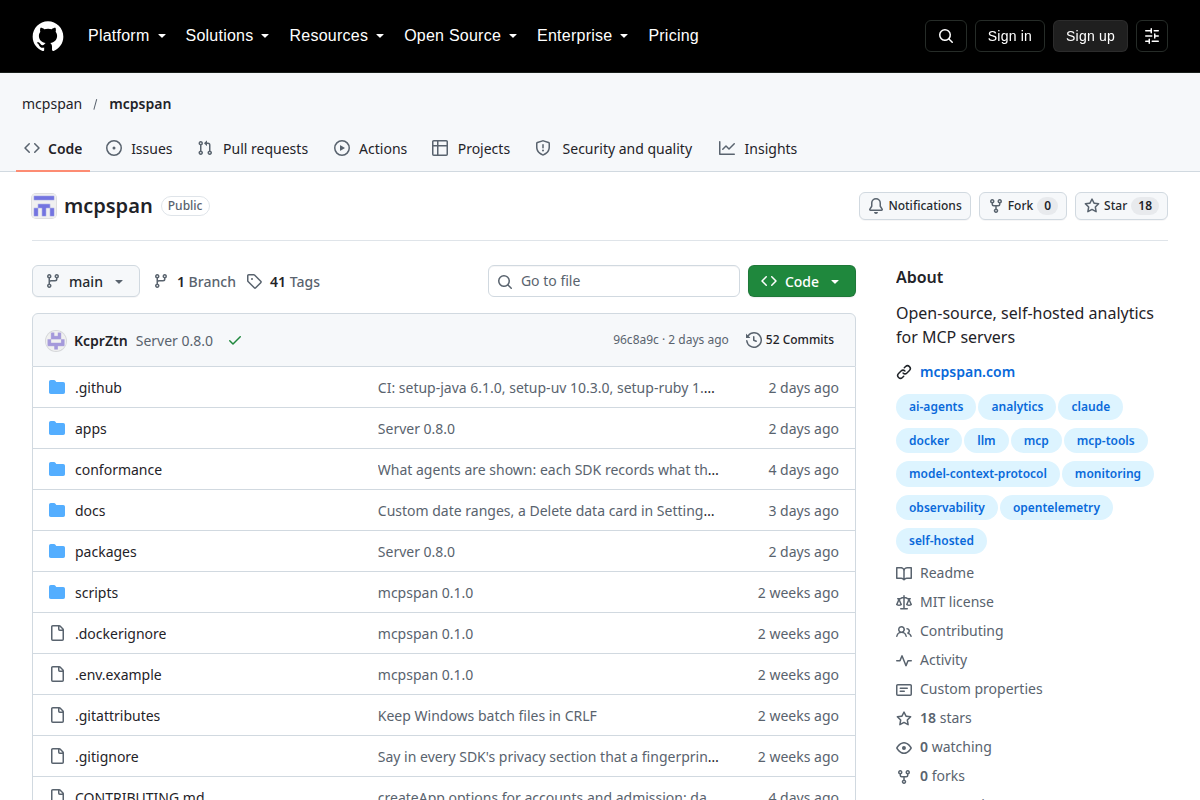
Task: Open the 52 Commits history
Action: (790, 340)
